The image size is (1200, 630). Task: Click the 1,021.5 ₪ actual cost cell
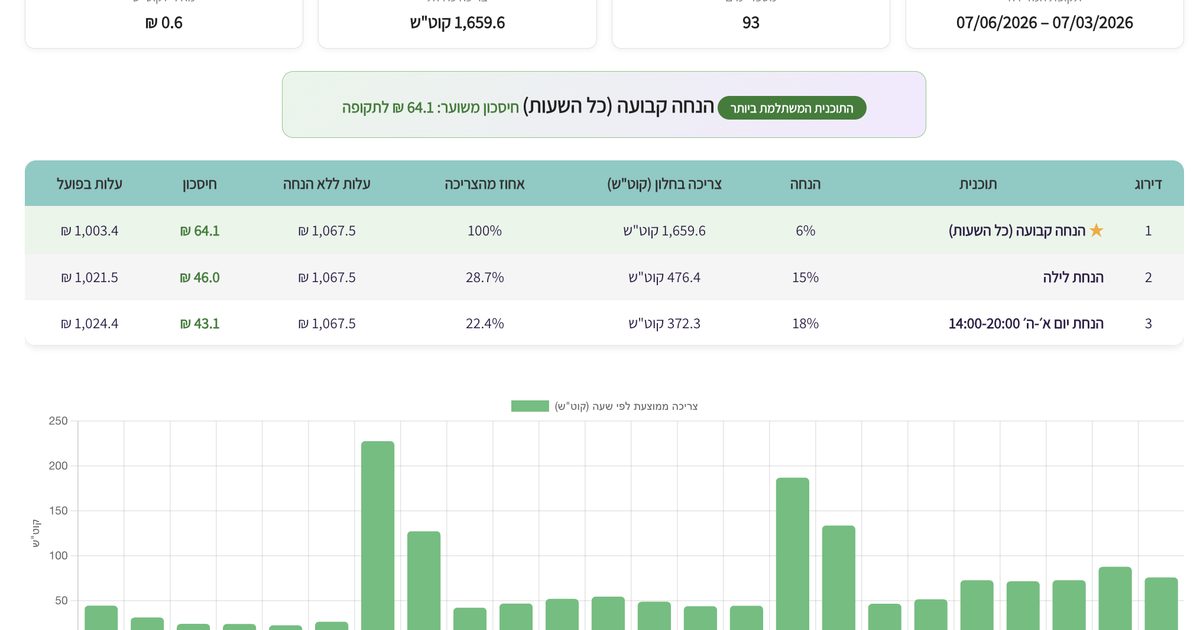point(89,277)
